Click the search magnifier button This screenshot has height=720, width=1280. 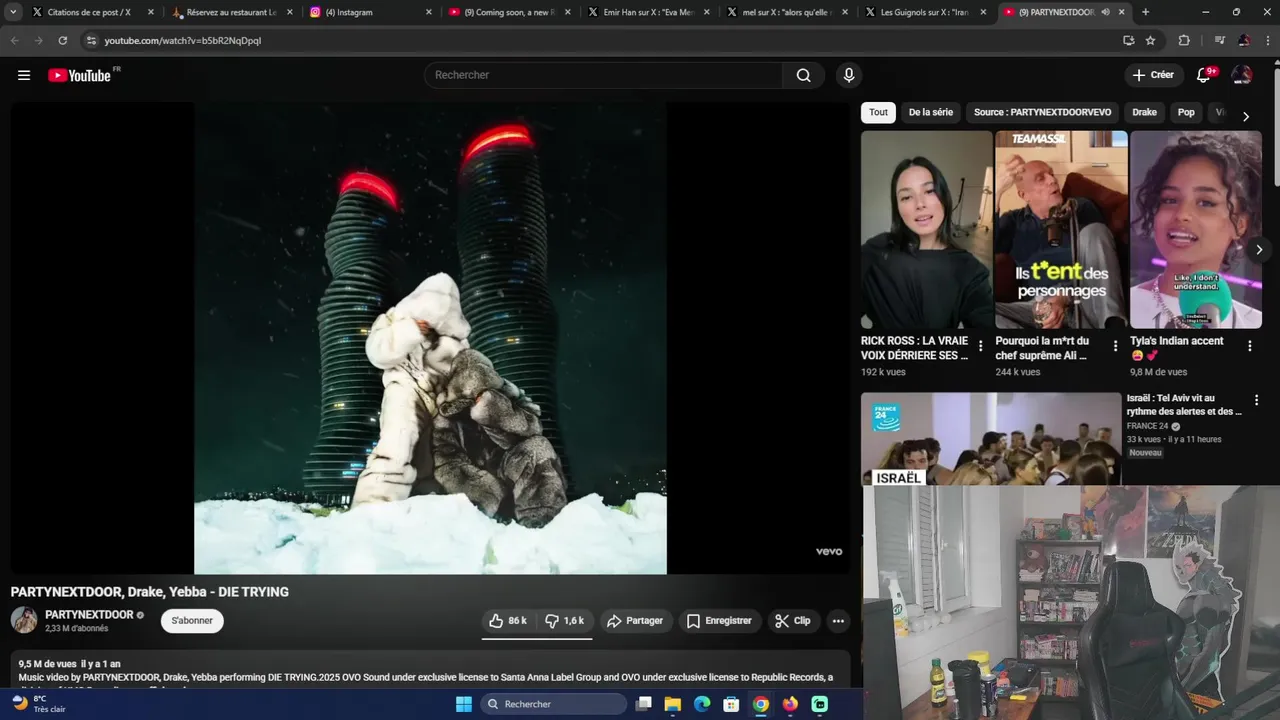coord(803,75)
